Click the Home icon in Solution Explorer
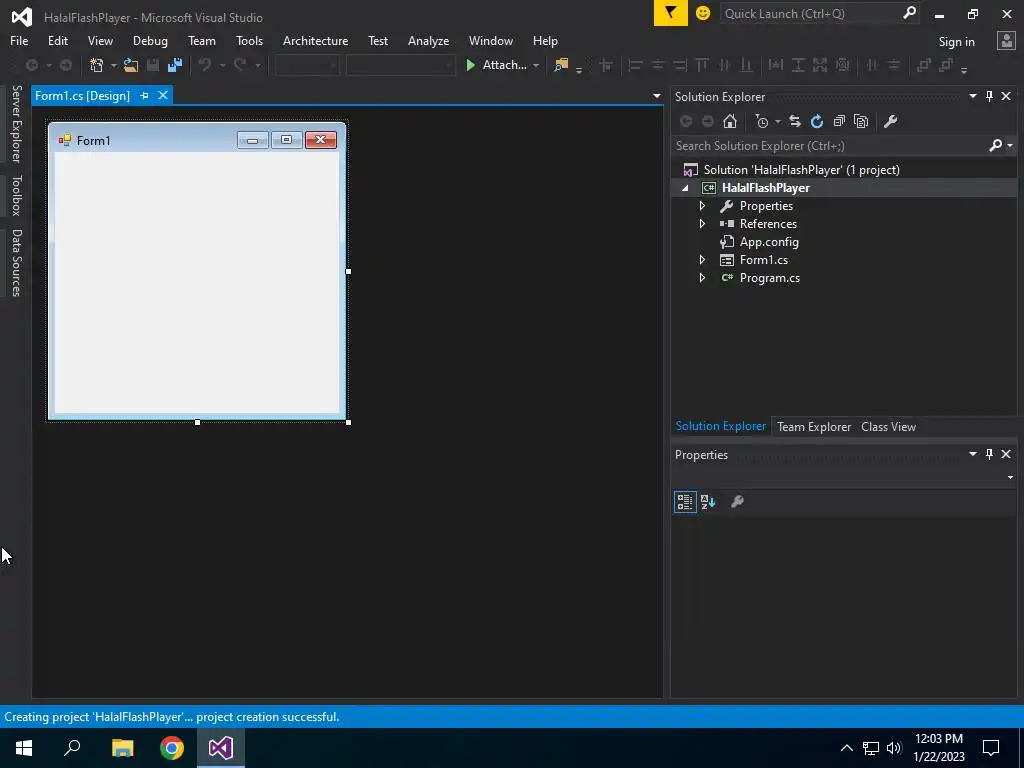This screenshot has width=1024, height=768. click(x=730, y=121)
